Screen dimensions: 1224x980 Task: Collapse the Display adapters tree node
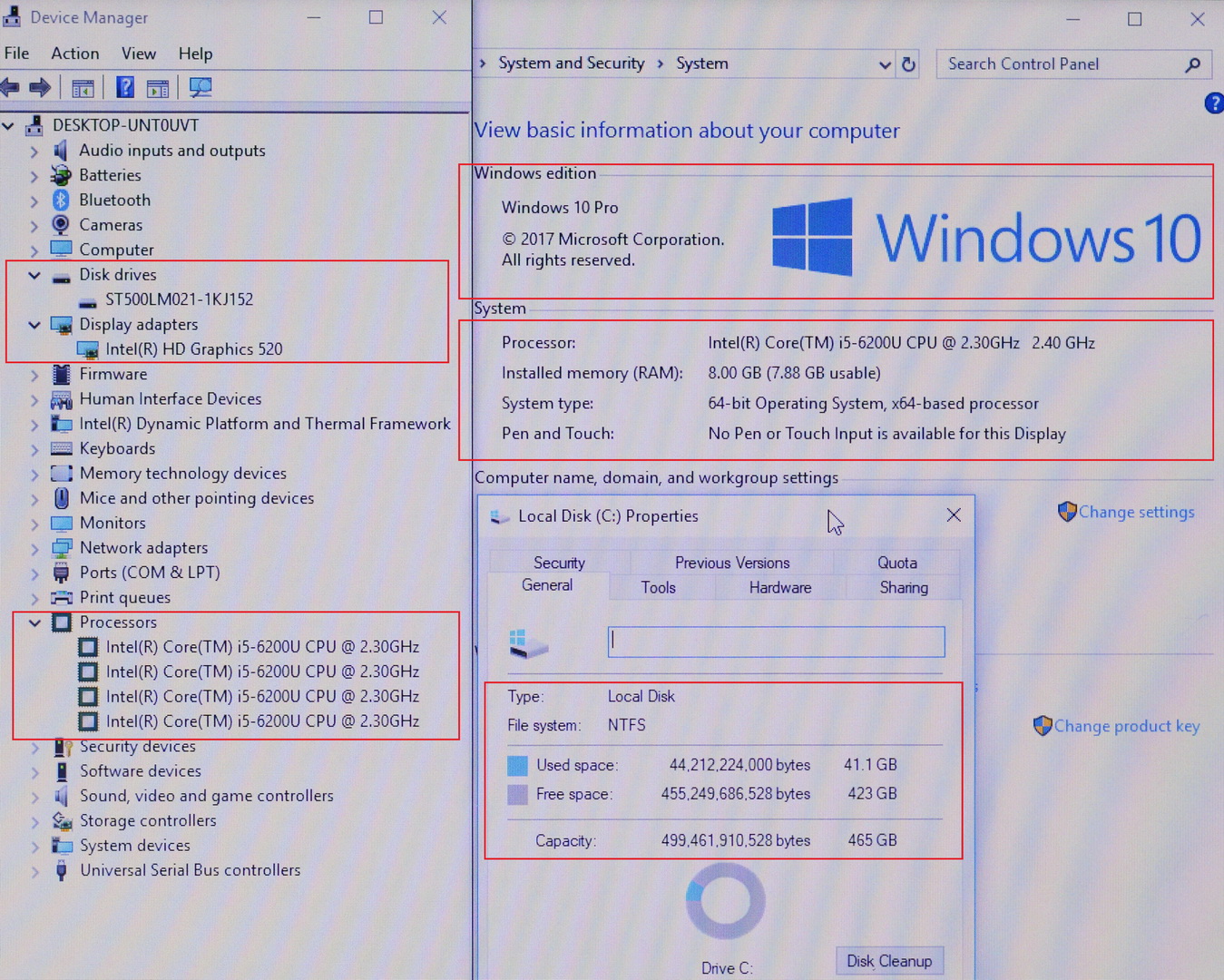click(x=34, y=325)
